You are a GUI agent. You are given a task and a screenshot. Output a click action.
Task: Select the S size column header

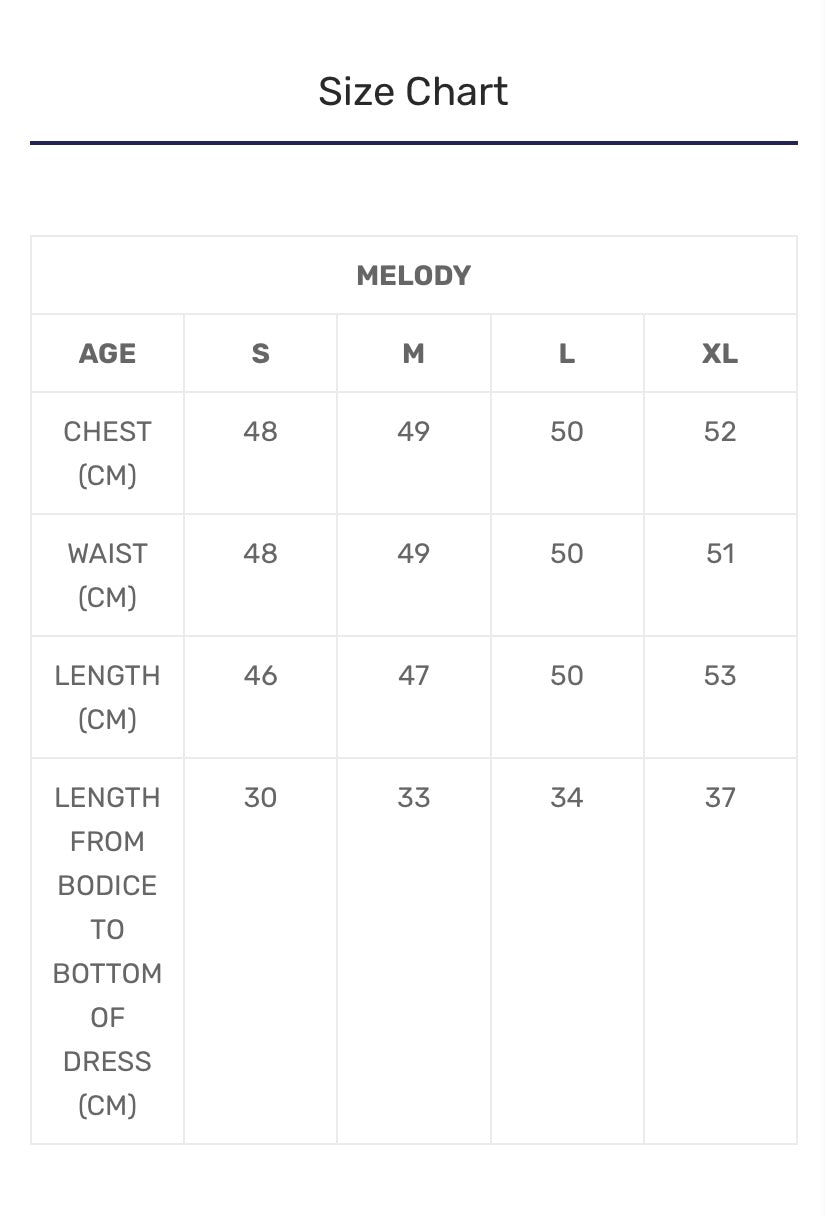click(260, 354)
